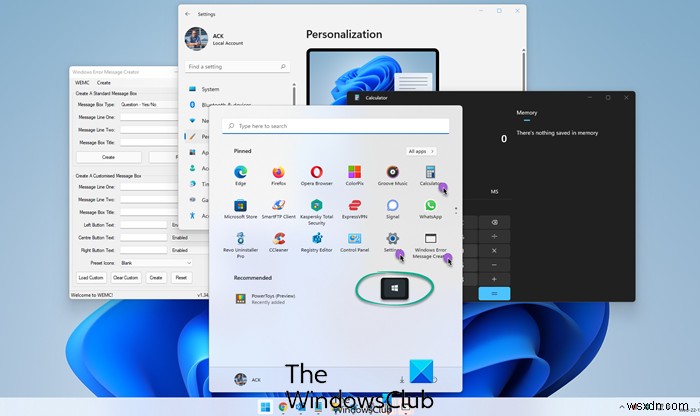700x416 pixels.
Task: Click the Windows Start button on taskbar
Action: [x=265, y=407]
